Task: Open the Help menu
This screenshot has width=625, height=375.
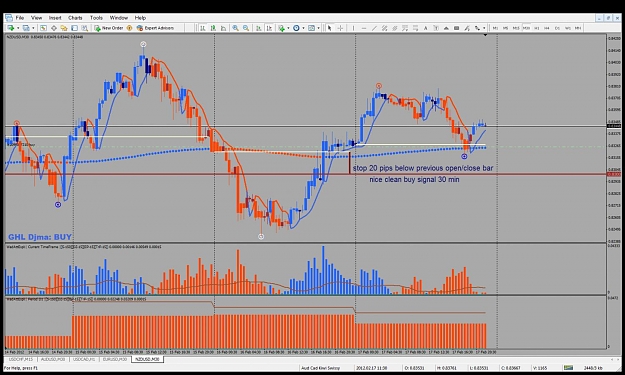Action: [x=140, y=18]
